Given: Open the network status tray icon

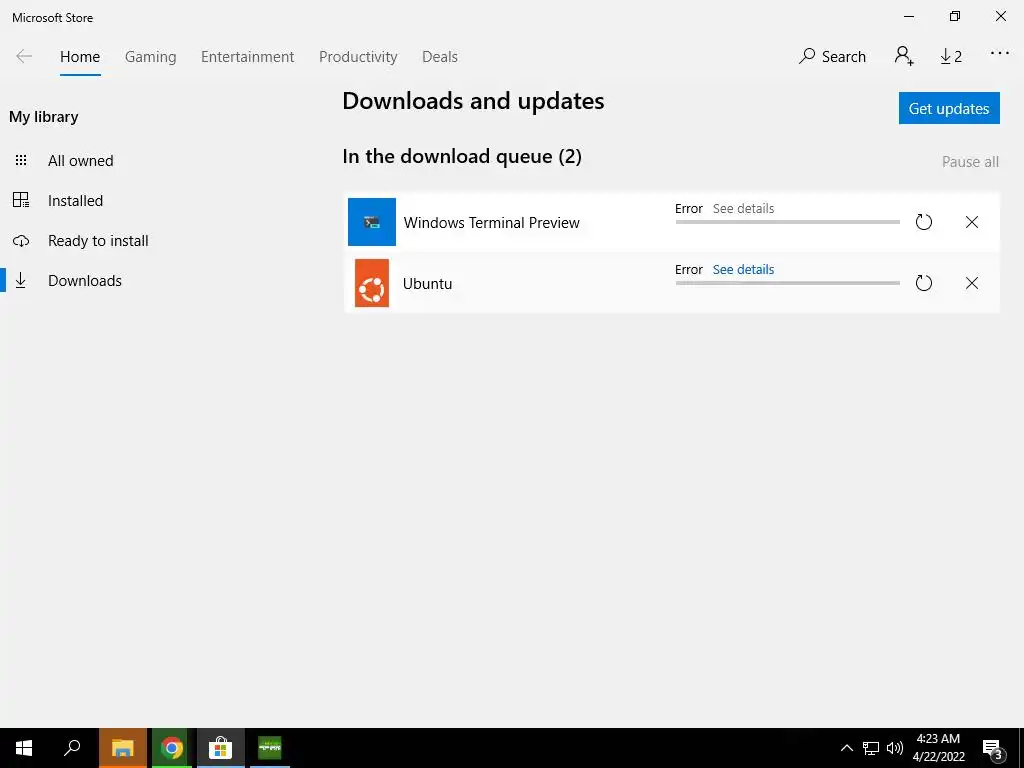Looking at the screenshot, I should [x=871, y=748].
